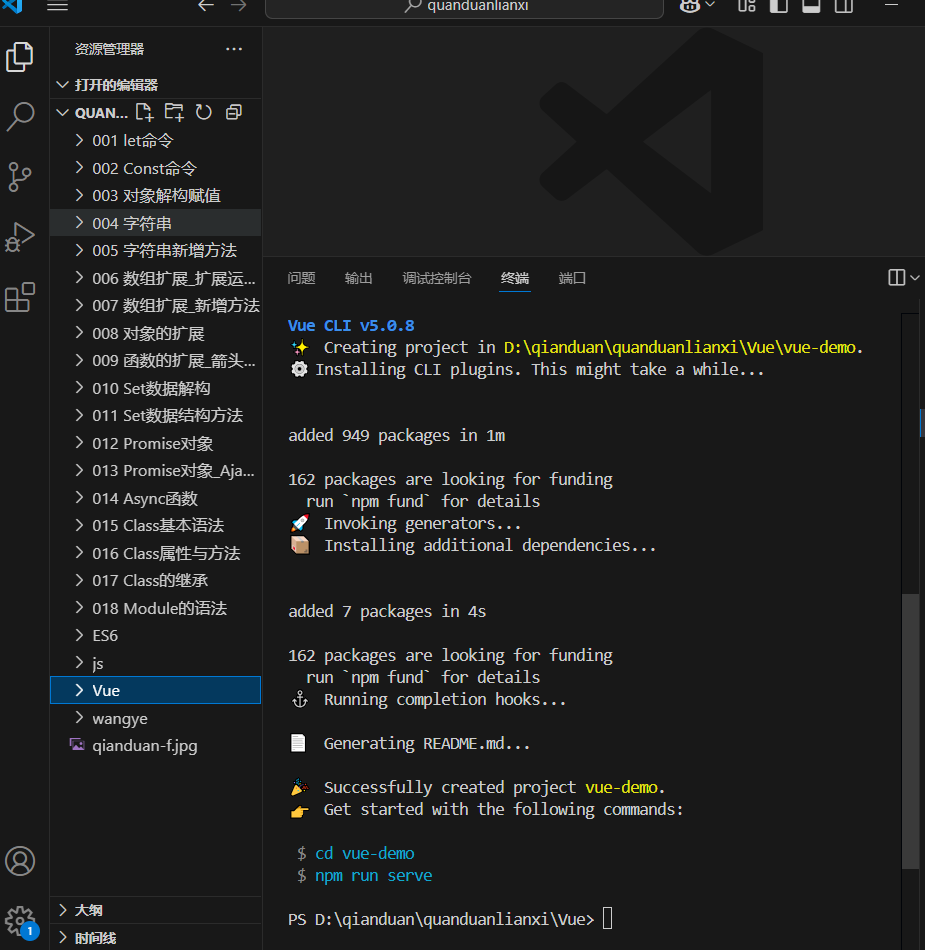Focus the terminal prompt at PS D:\qianduan\quanduanlianxi\Vue>
925x950 pixels.
coord(608,919)
